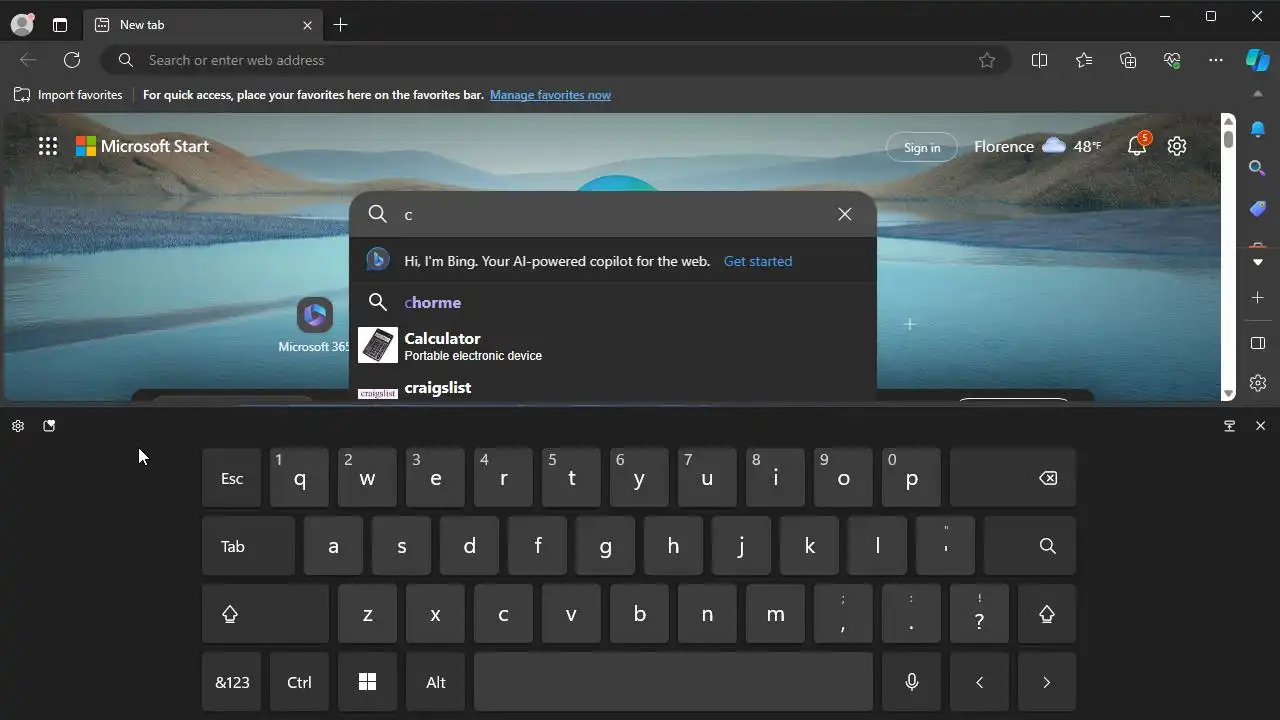The height and width of the screenshot is (720, 1280).
Task: Tap the comma/semicolon key
Action: coord(843,614)
